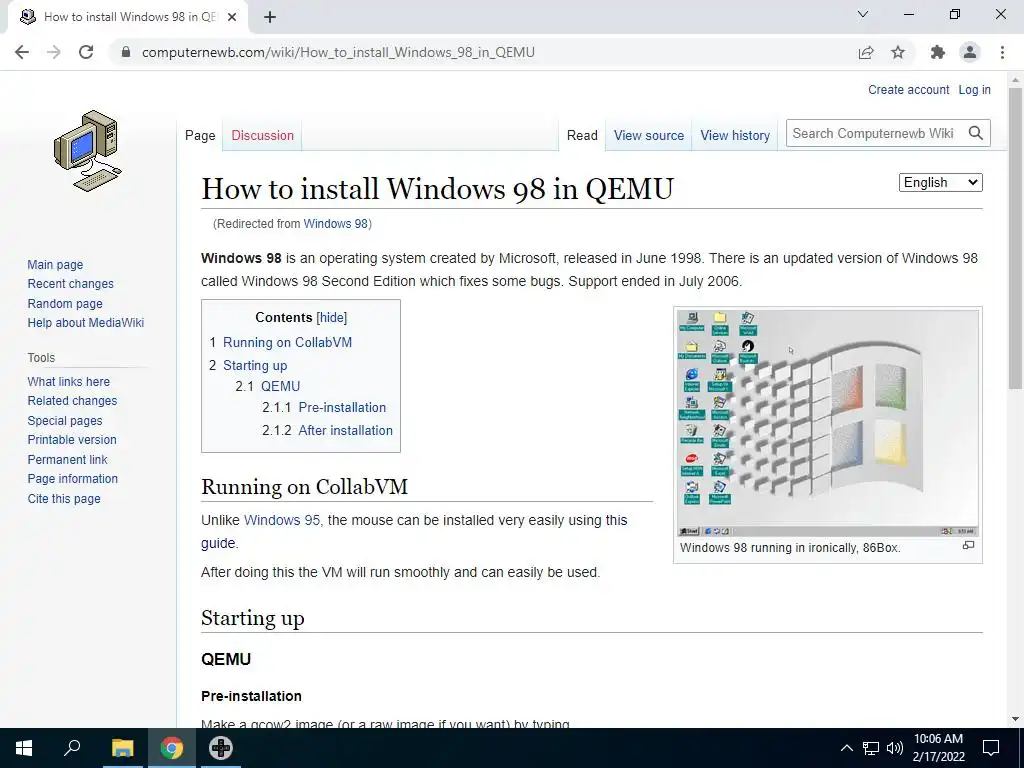Open Permanent link
Viewport: 1024px width, 768px height.
tap(67, 459)
